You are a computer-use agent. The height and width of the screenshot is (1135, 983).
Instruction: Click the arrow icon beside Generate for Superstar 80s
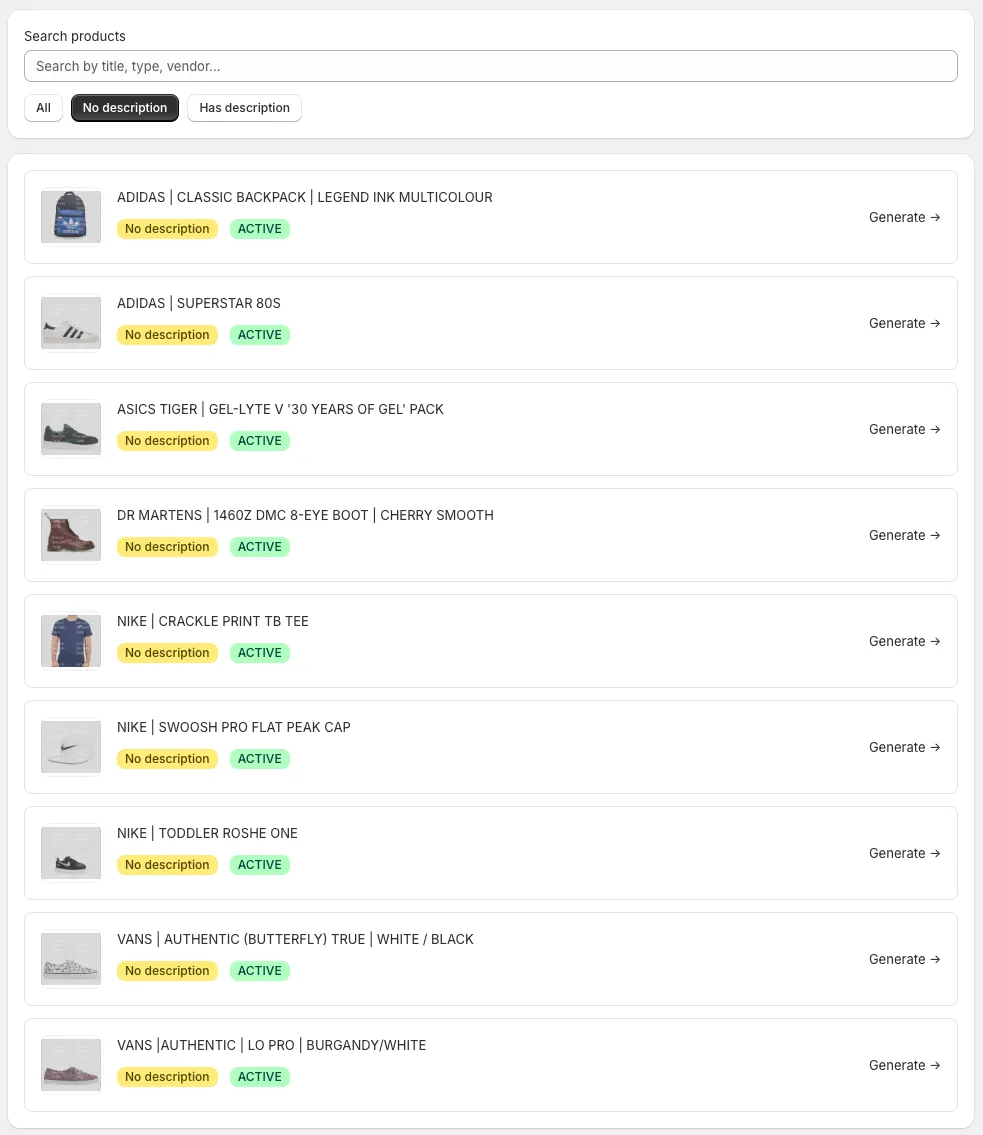click(x=935, y=322)
